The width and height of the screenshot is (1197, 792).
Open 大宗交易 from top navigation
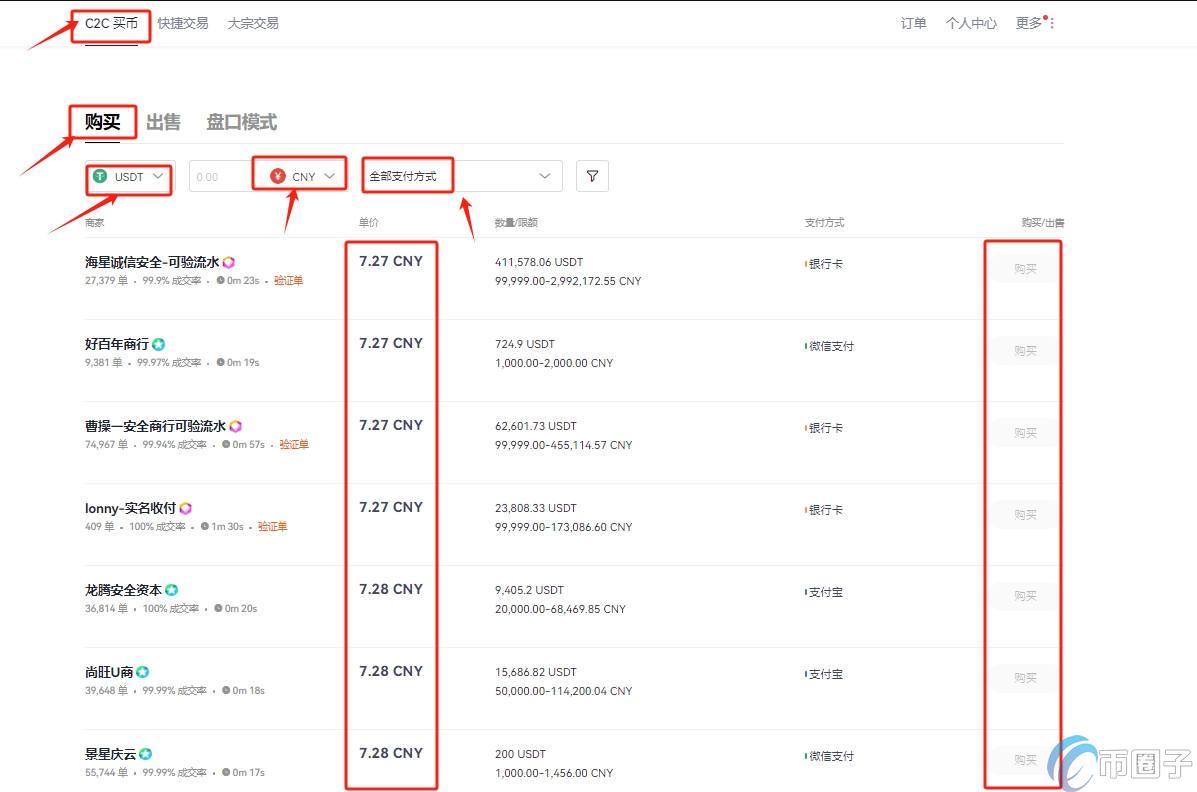[x=252, y=23]
